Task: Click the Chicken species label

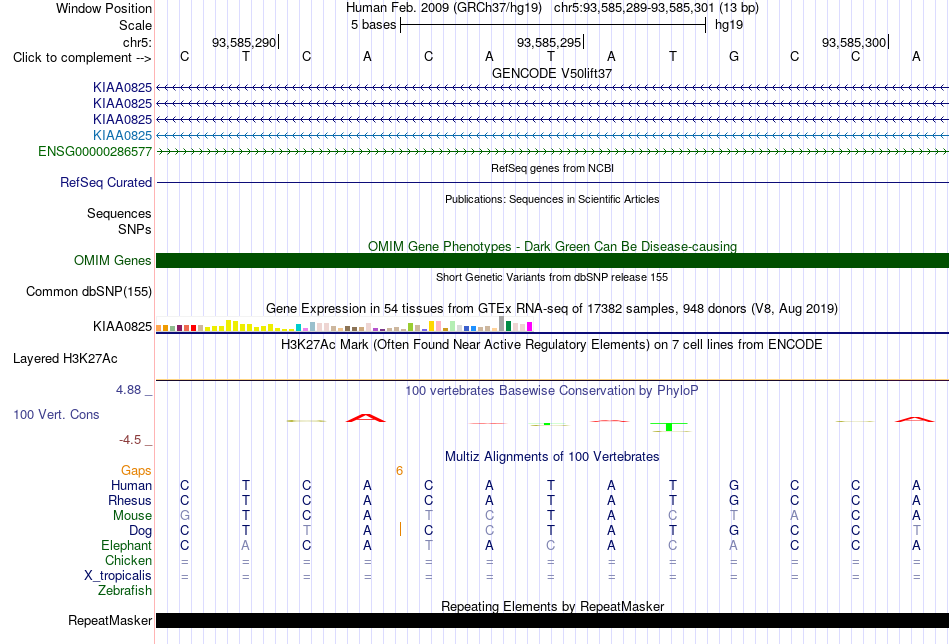Action: [128, 560]
